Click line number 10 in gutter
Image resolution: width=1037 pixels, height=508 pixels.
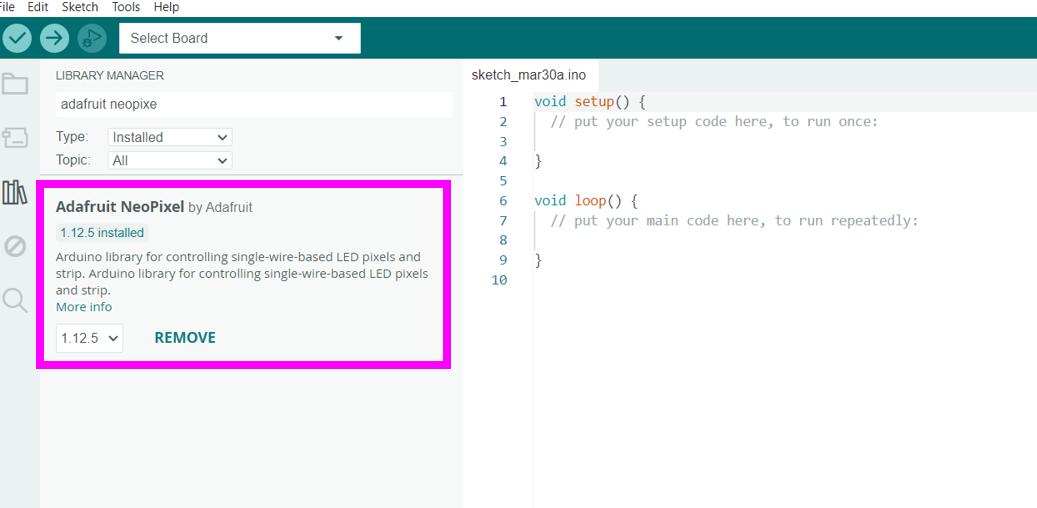(x=499, y=280)
